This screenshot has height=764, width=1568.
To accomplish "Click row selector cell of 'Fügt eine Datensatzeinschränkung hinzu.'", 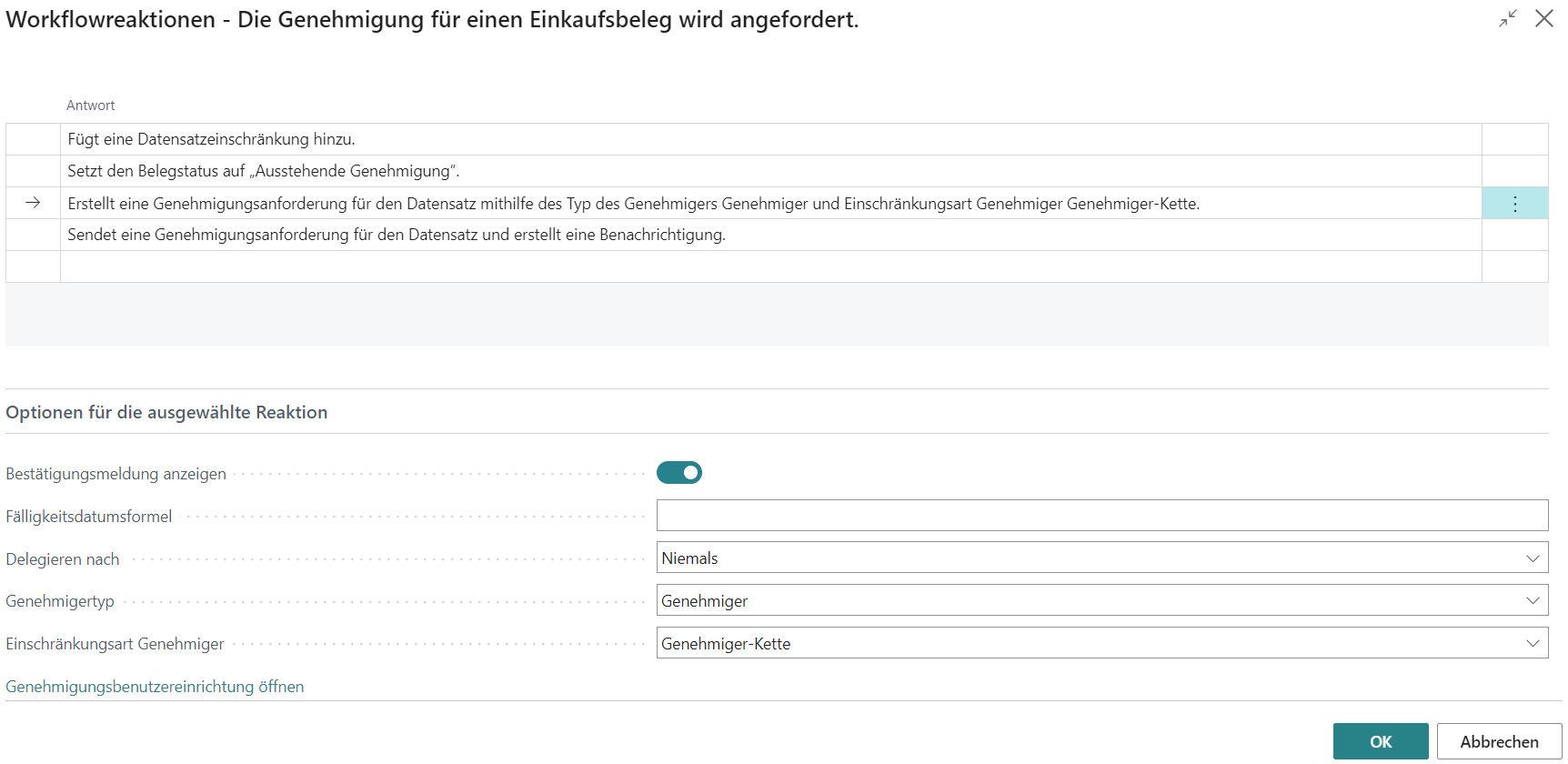I will [33, 139].
